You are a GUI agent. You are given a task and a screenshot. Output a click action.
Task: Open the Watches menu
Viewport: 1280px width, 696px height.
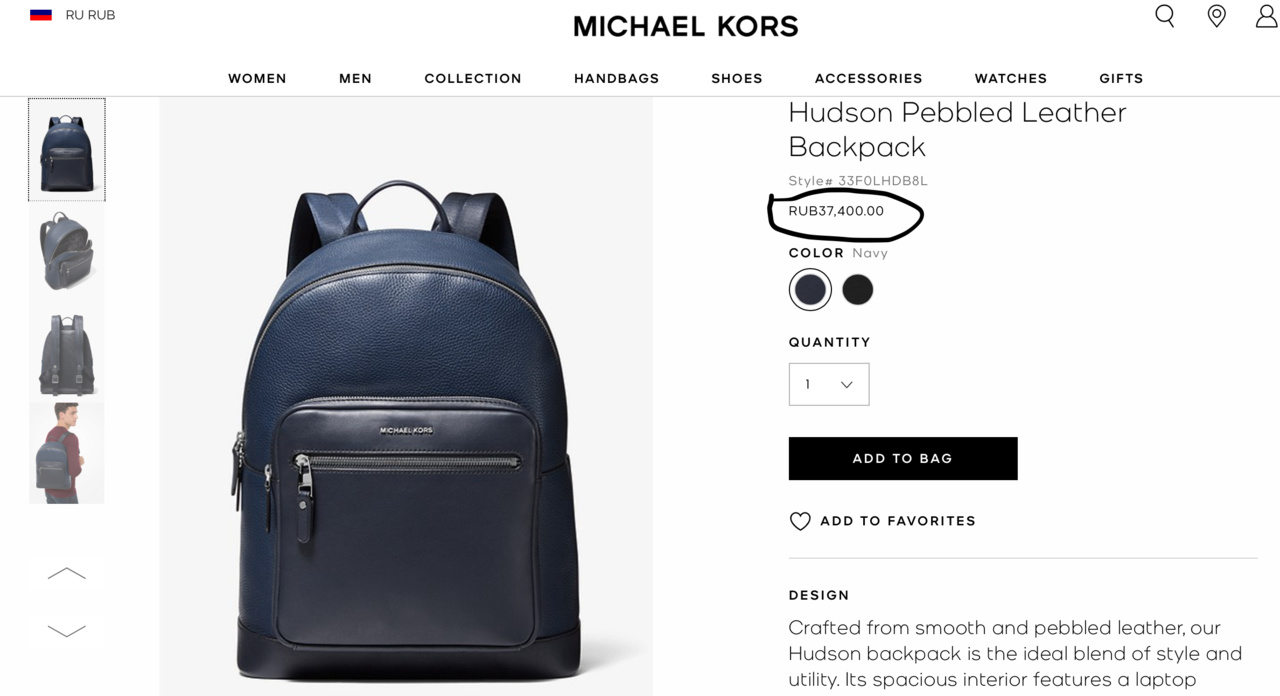point(1011,78)
